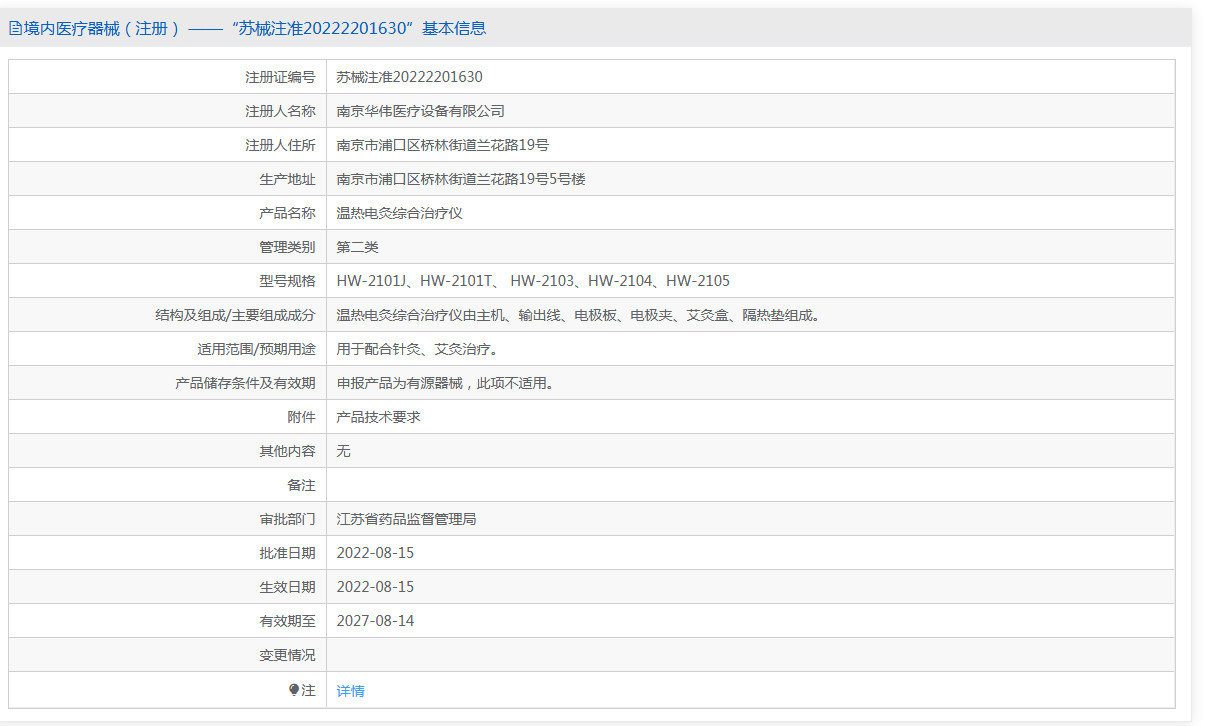Select registrant name 南京华伟医疗设备有限公司
Screen dimensions: 1231x726
tap(421, 111)
